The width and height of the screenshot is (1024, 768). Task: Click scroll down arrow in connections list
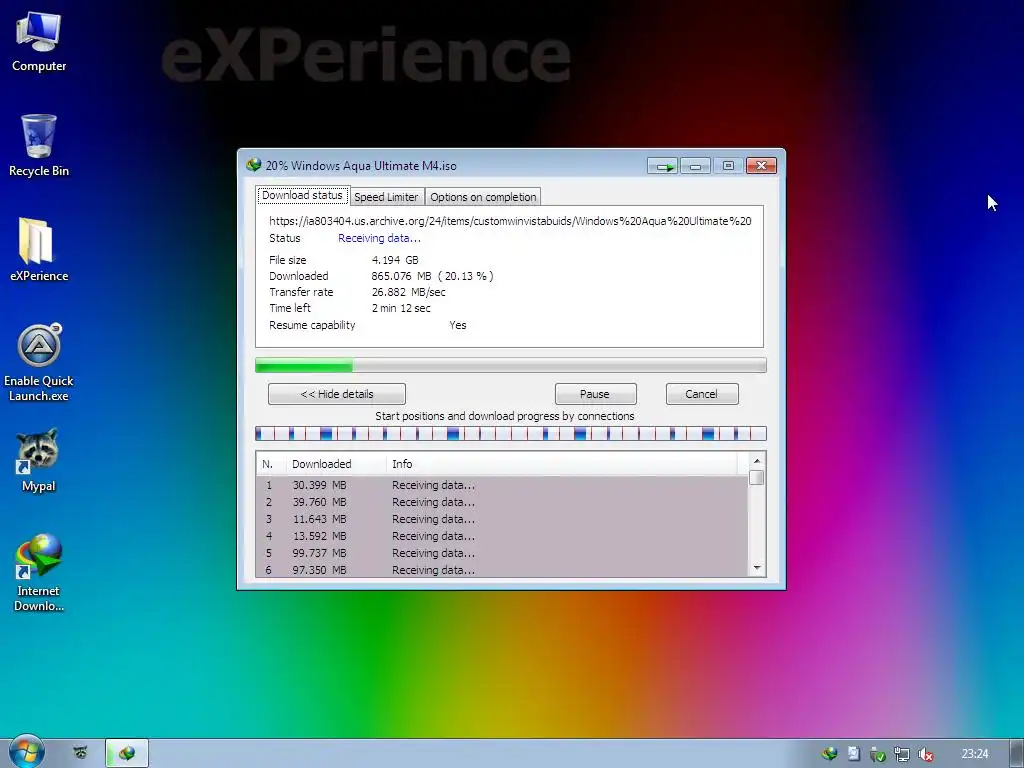coord(757,568)
